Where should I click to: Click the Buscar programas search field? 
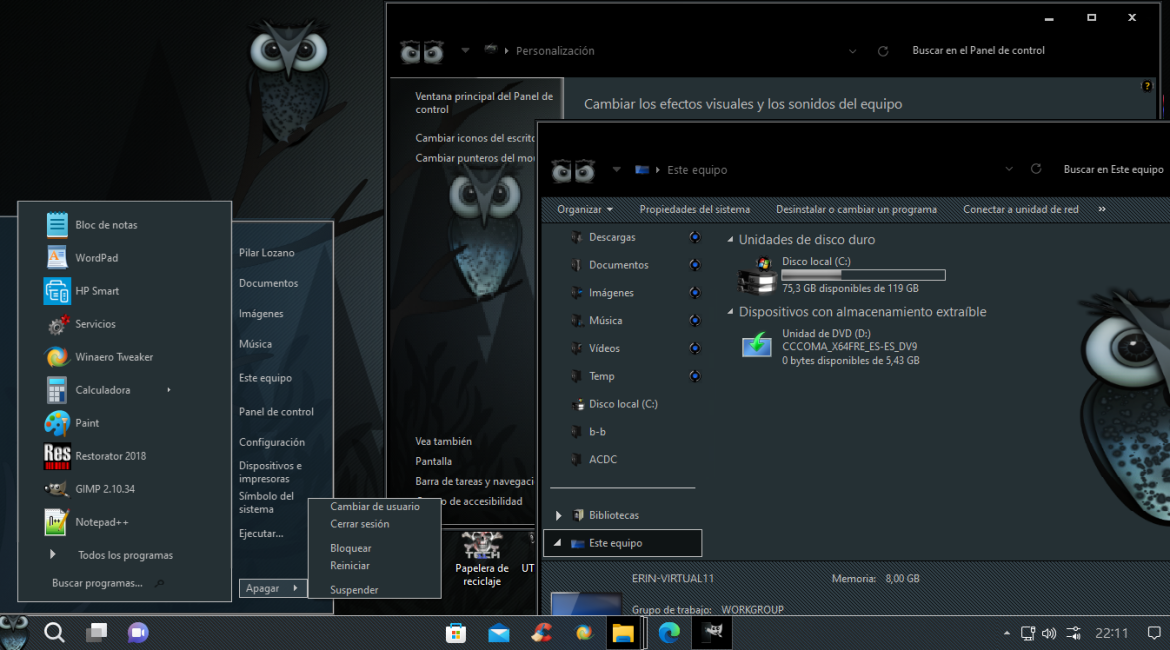click(98, 583)
